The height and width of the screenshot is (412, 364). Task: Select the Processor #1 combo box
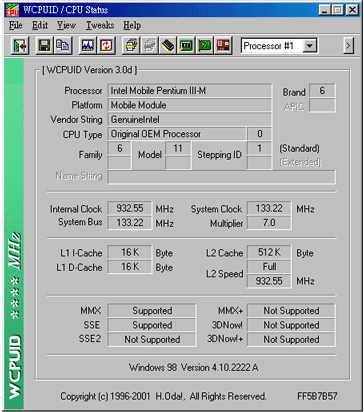(279, 46)
